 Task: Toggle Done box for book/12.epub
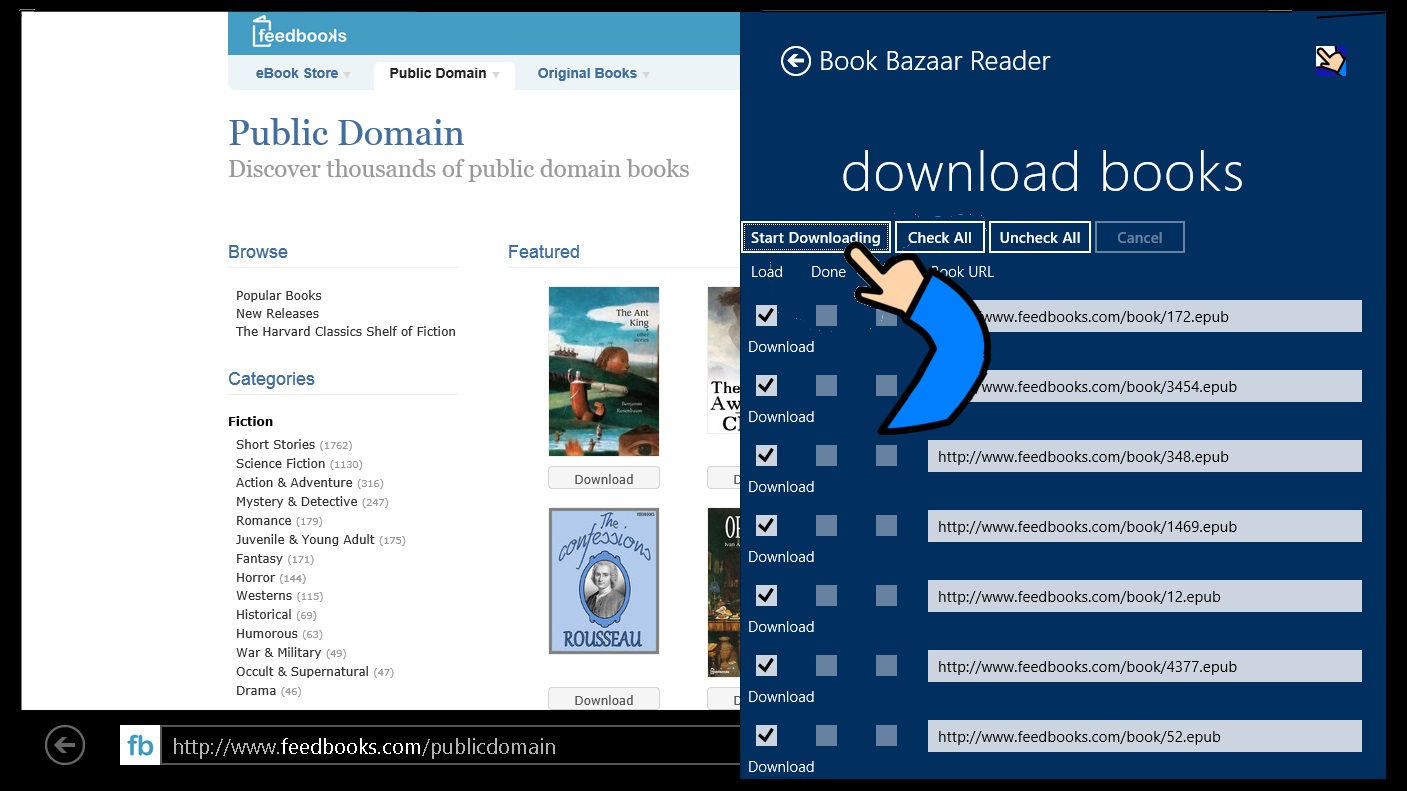point(826,596)
